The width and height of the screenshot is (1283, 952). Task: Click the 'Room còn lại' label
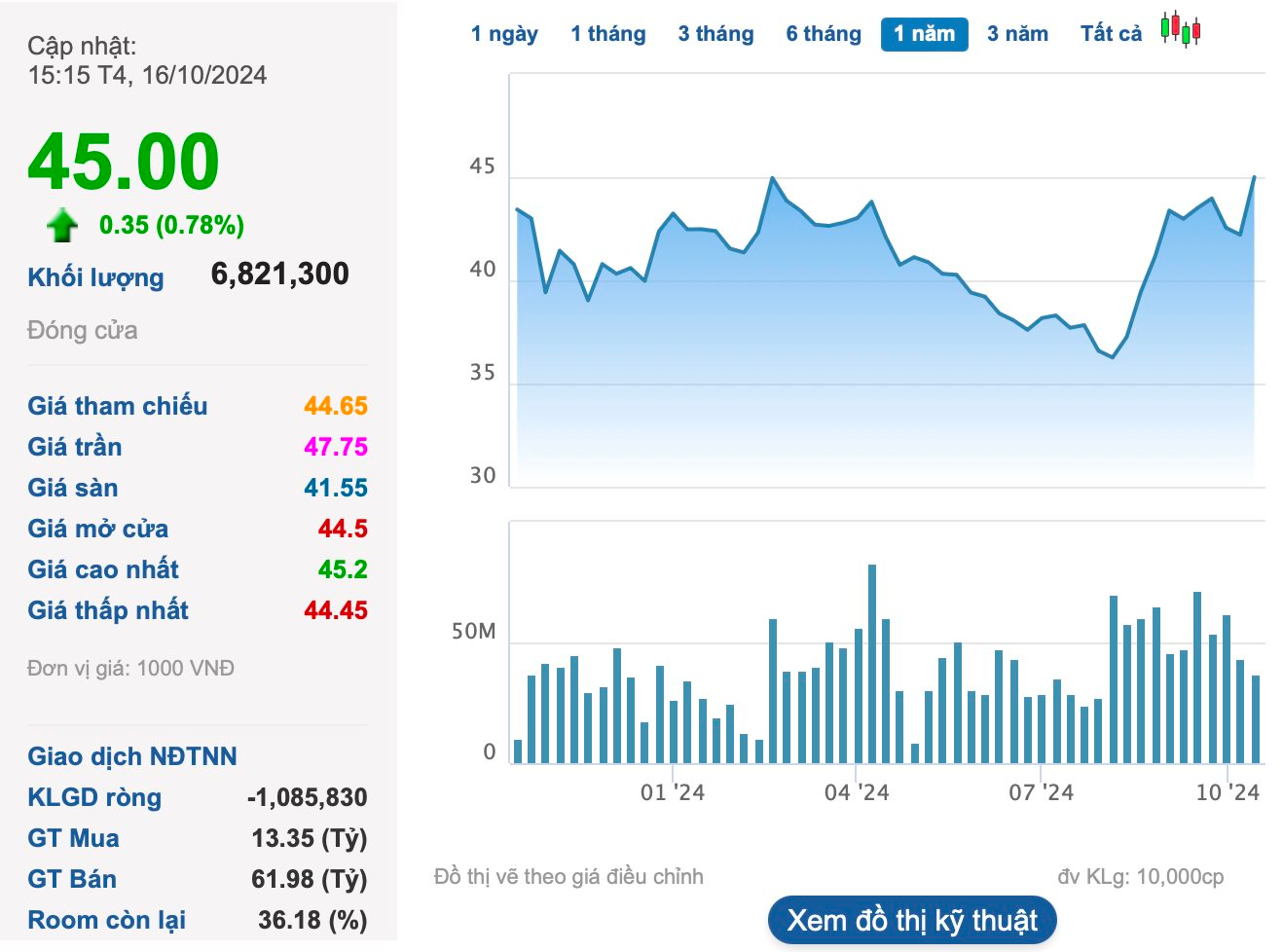pos(106,920)
